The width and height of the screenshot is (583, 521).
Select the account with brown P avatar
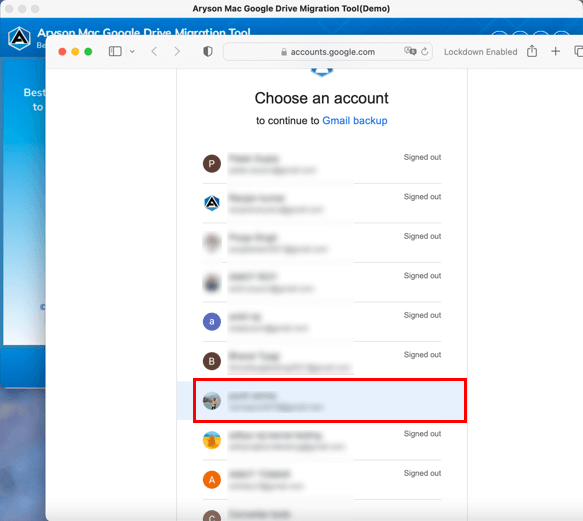click(322, 164)
